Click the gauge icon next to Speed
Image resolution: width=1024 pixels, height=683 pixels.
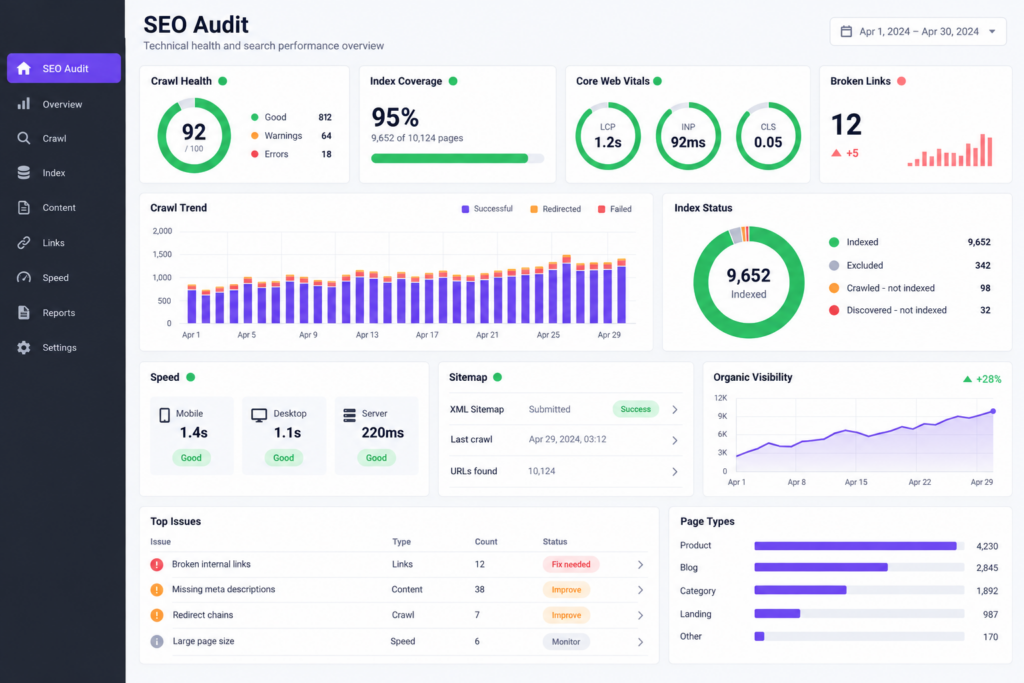(x=24, y=278)
